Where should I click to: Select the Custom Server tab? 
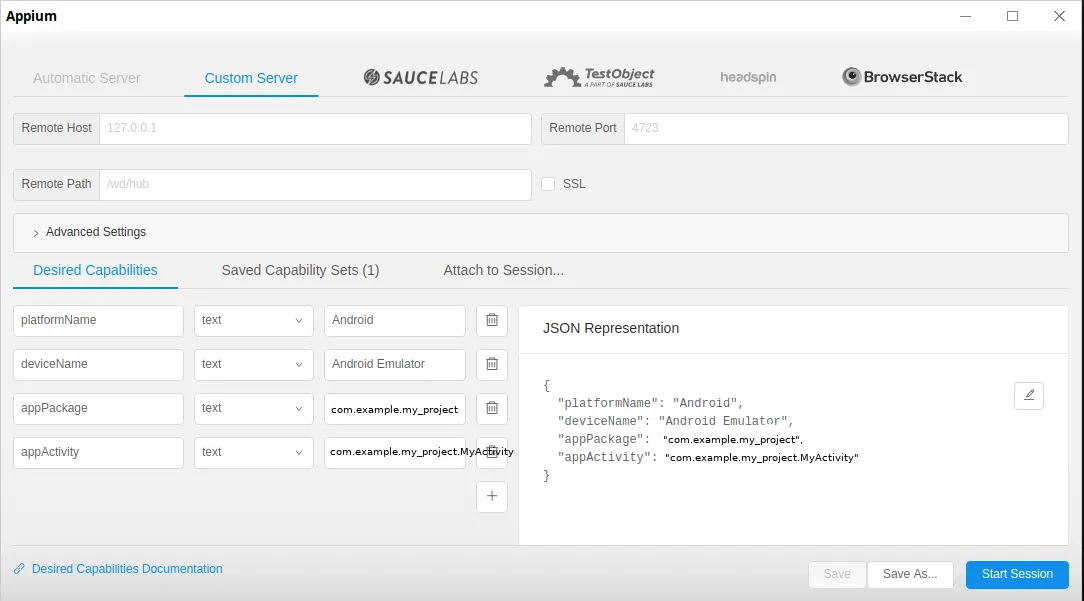(x=251, y=78)
